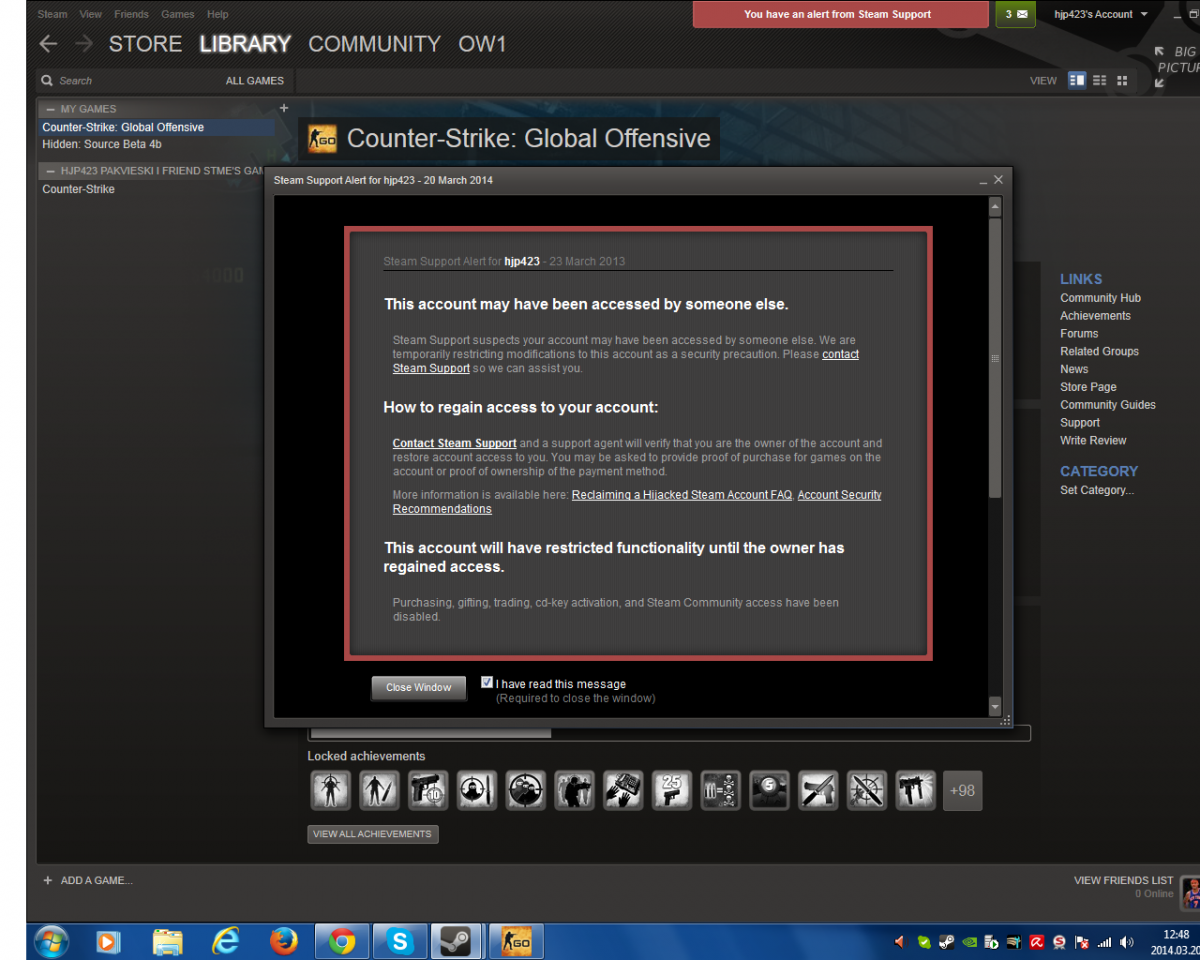This screenshot has height=960, width=1200.
Task: Select Counter-Strike: Global Offensive in library
Action: pyautogui.click(x=156, y=127)
